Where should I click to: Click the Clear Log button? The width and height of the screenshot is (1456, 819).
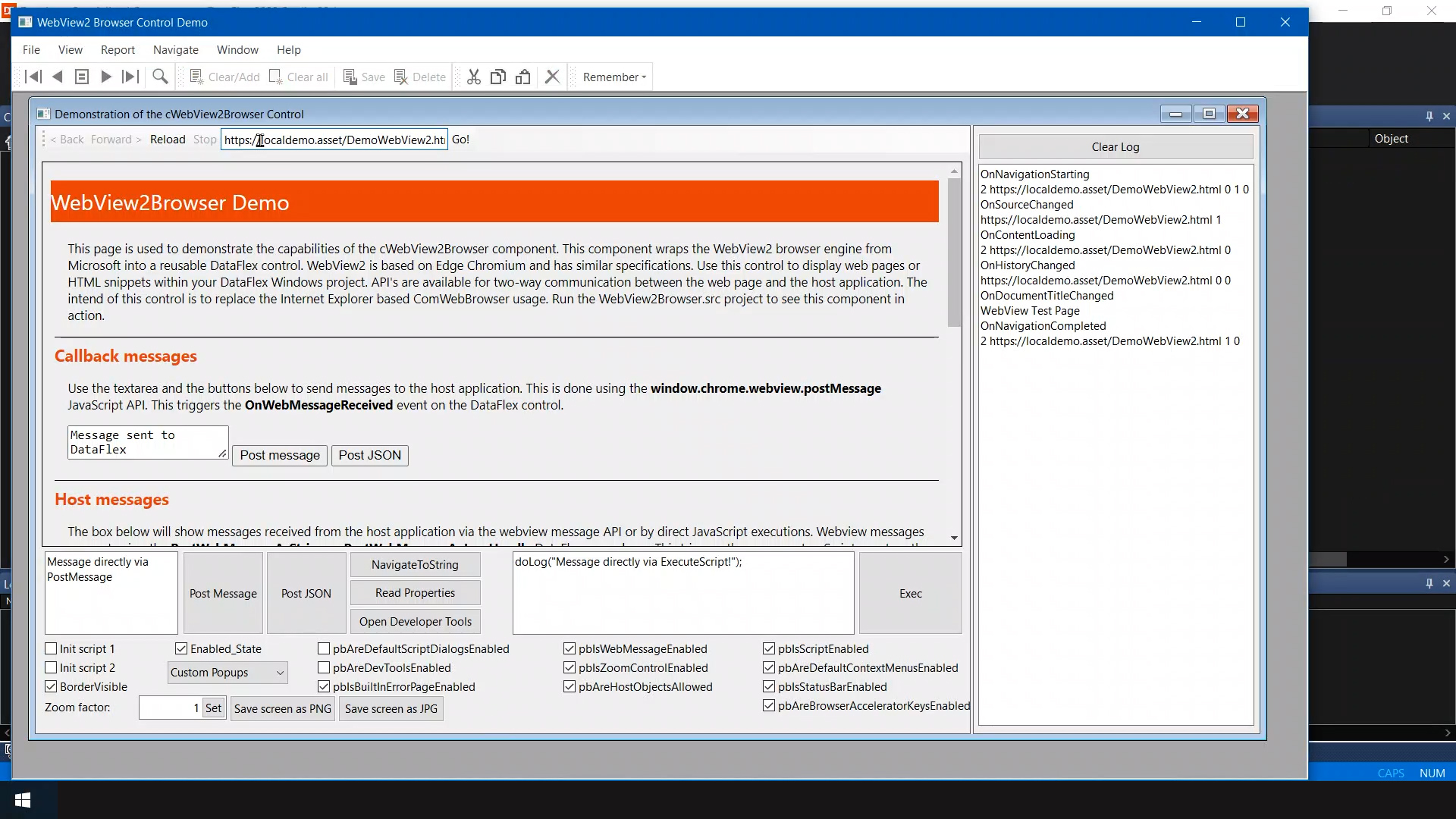coord(1116,147)
